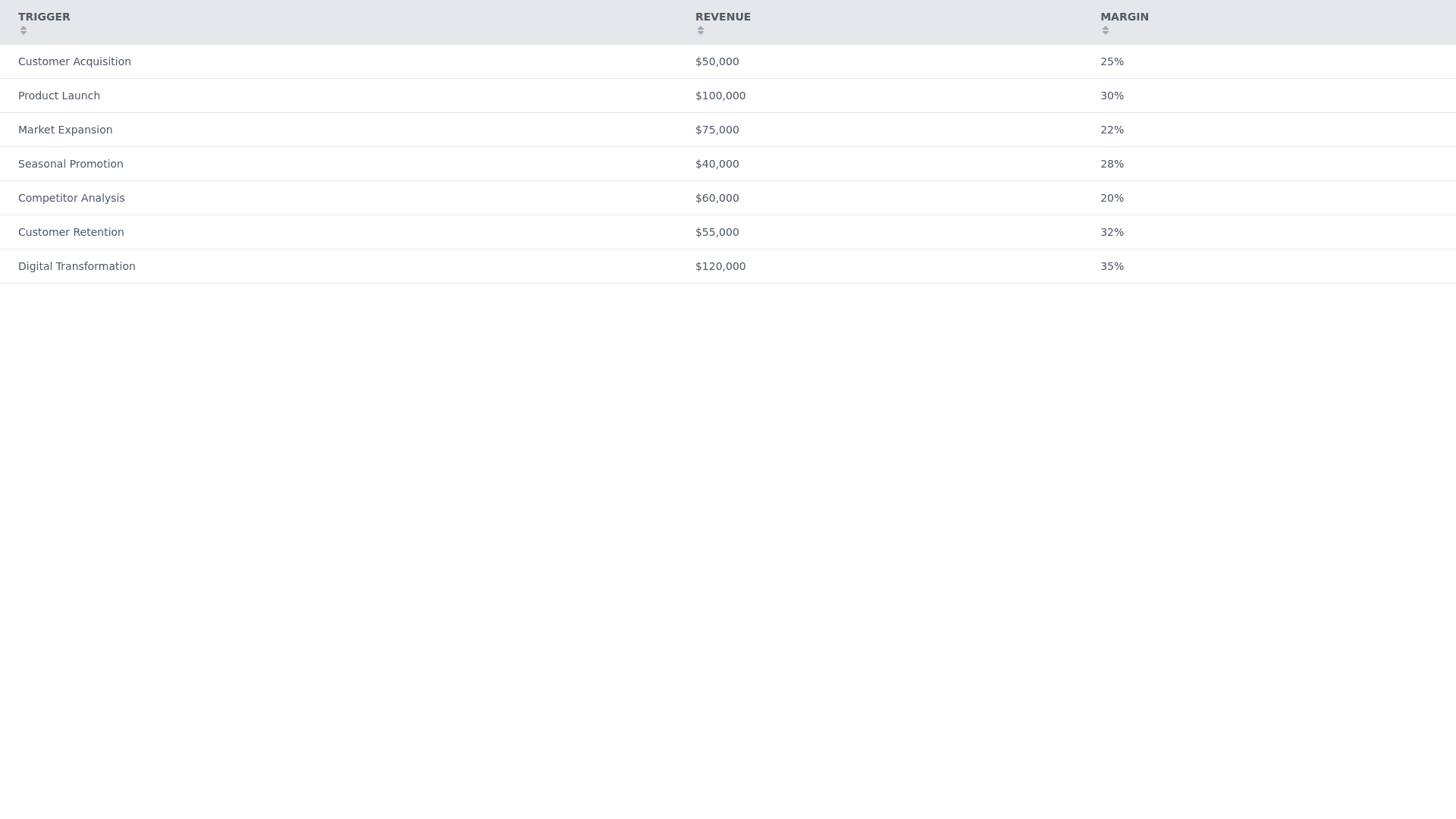1456x819 pixels.
Task: Click the Margin column sort icon
Action: coord(1106,31)
